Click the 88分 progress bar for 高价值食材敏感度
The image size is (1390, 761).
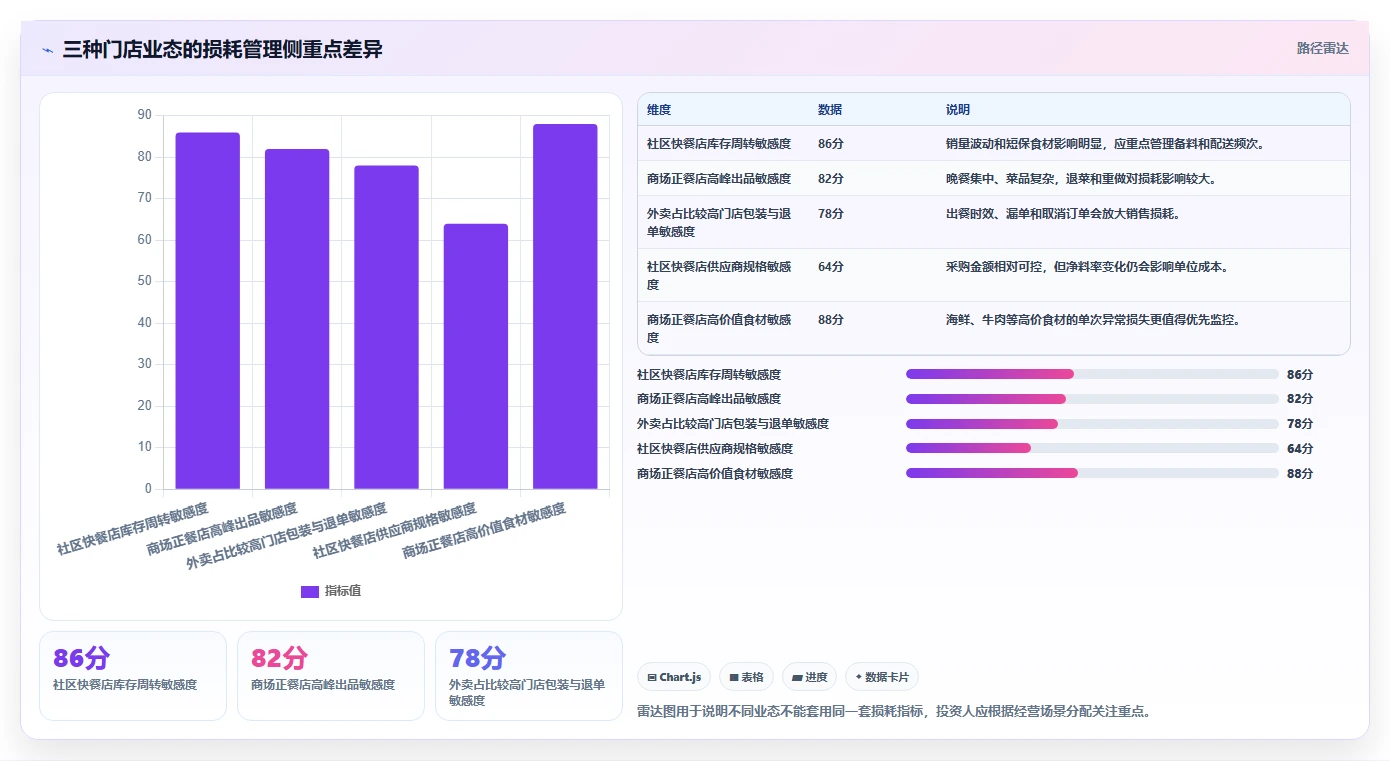tap(1092, 473)
